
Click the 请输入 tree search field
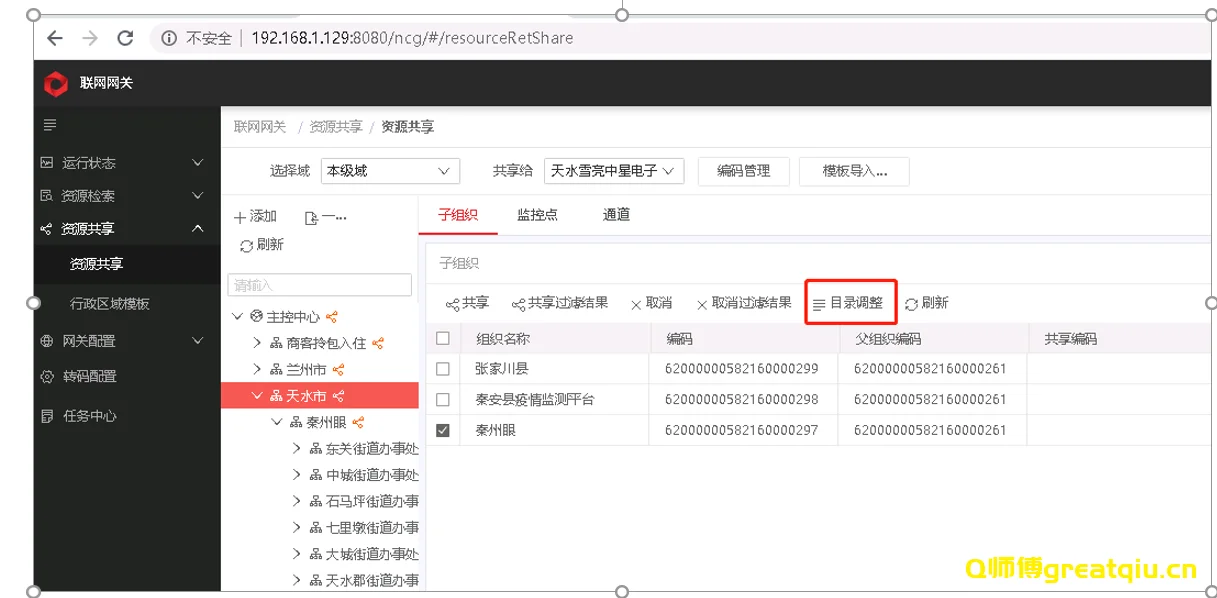click(x=318, y=285)
